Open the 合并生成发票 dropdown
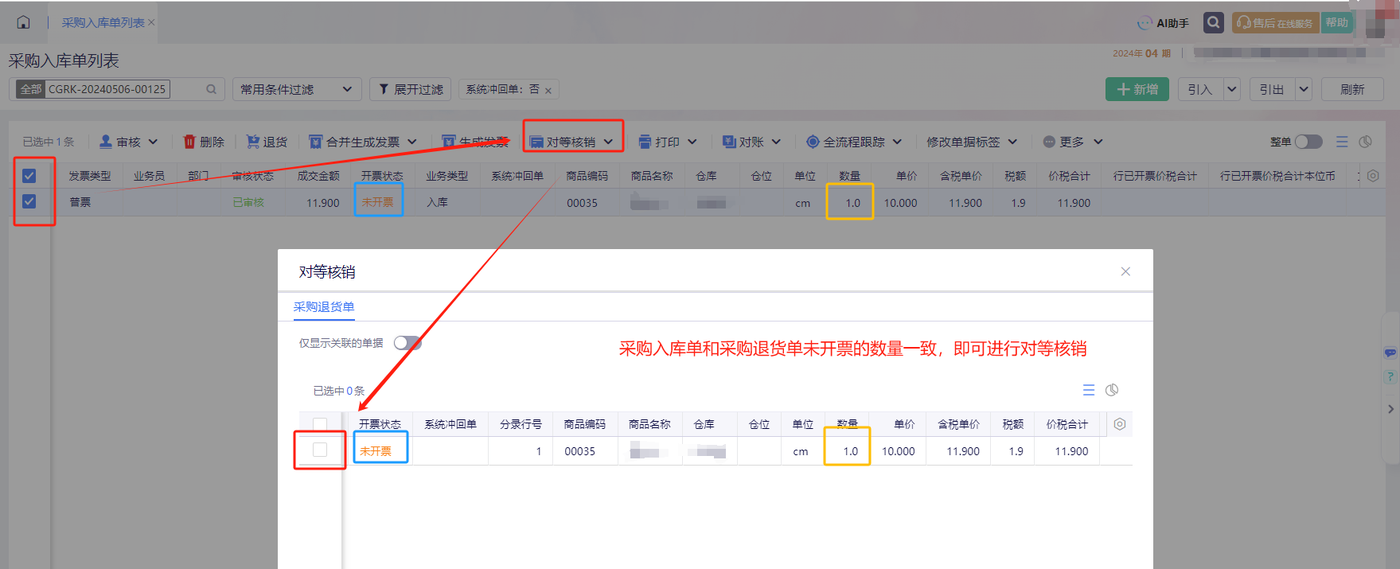The width and height of the screenshot is (1400, 569). (x=362, y=142)
